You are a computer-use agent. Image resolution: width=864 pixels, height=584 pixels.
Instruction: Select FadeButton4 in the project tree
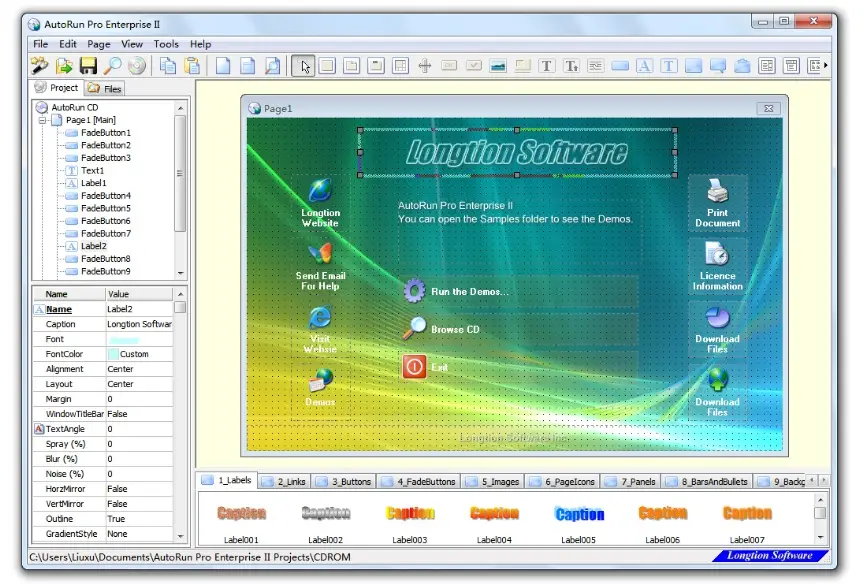tap(105, 196)
